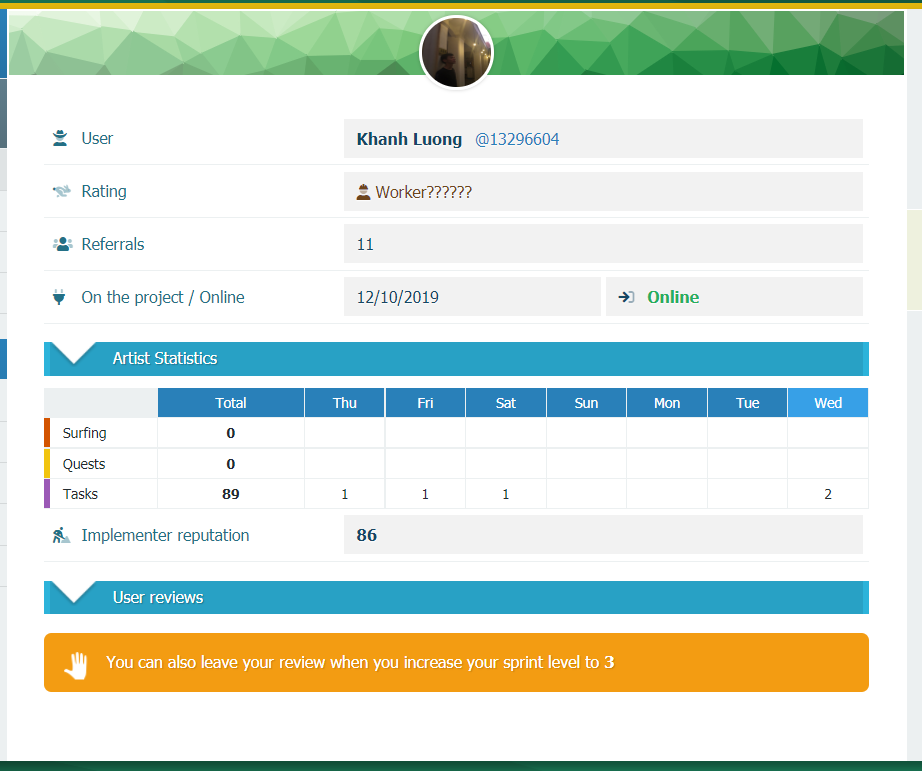Click the user profile avatar photo
This screenshot has height=771, width=922.
[x=456, y=52]
